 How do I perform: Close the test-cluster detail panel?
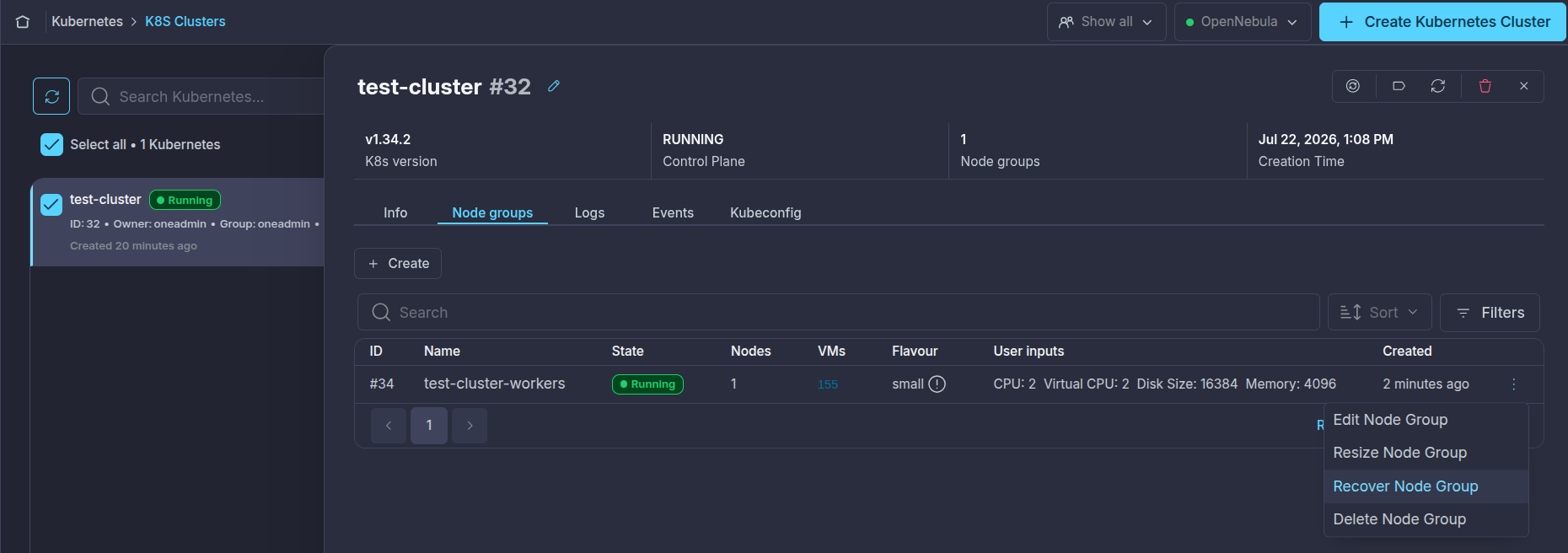tap(1524, 86)
